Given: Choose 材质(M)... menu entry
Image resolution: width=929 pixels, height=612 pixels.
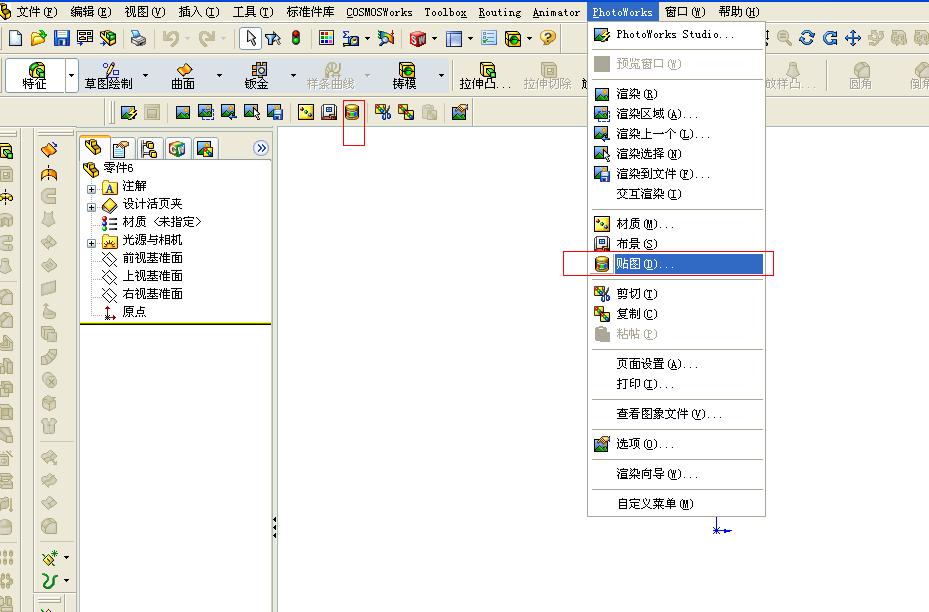Looking at the screenshot, I should pos(676,224).
